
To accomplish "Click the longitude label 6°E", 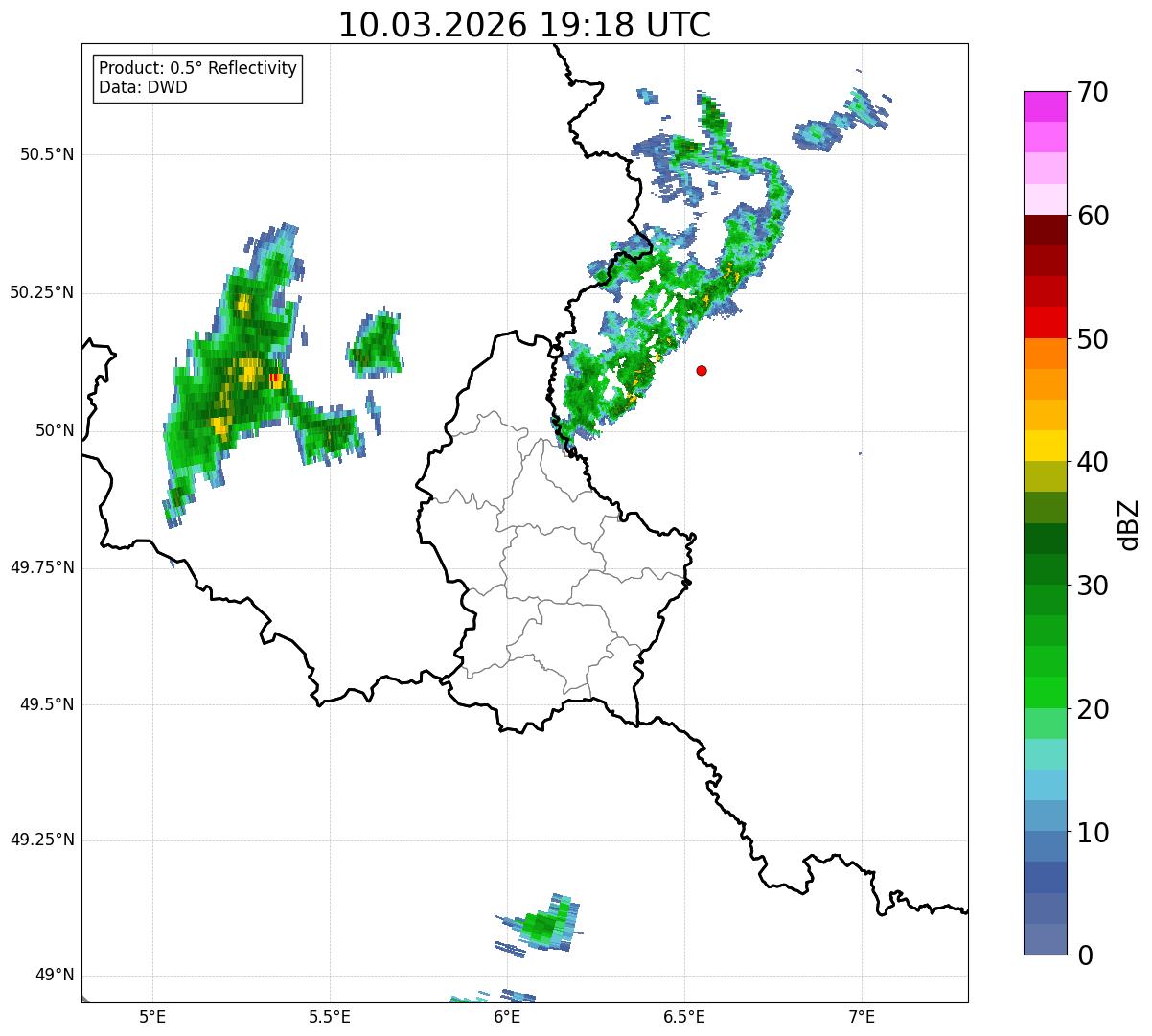I will click(507, 1017).
